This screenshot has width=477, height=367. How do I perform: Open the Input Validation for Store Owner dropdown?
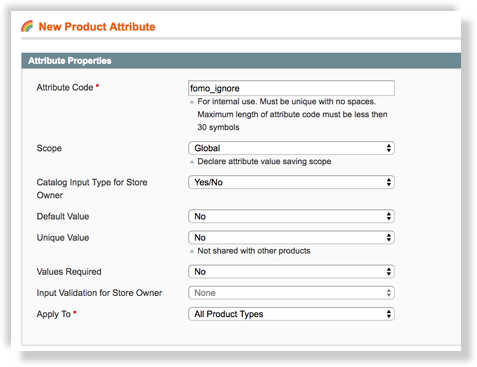point(291,293)
